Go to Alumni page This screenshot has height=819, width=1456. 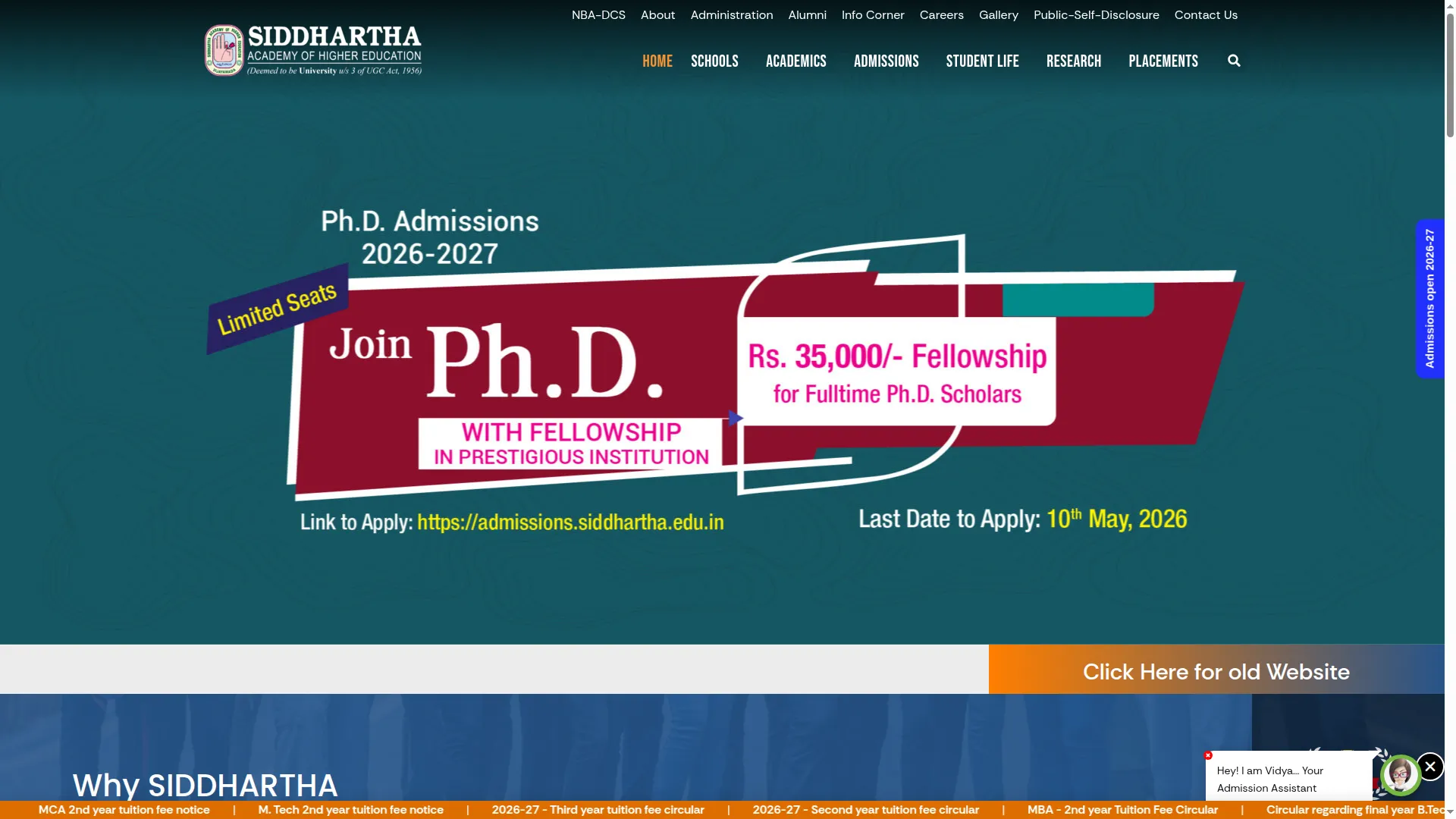click(807, 15)
